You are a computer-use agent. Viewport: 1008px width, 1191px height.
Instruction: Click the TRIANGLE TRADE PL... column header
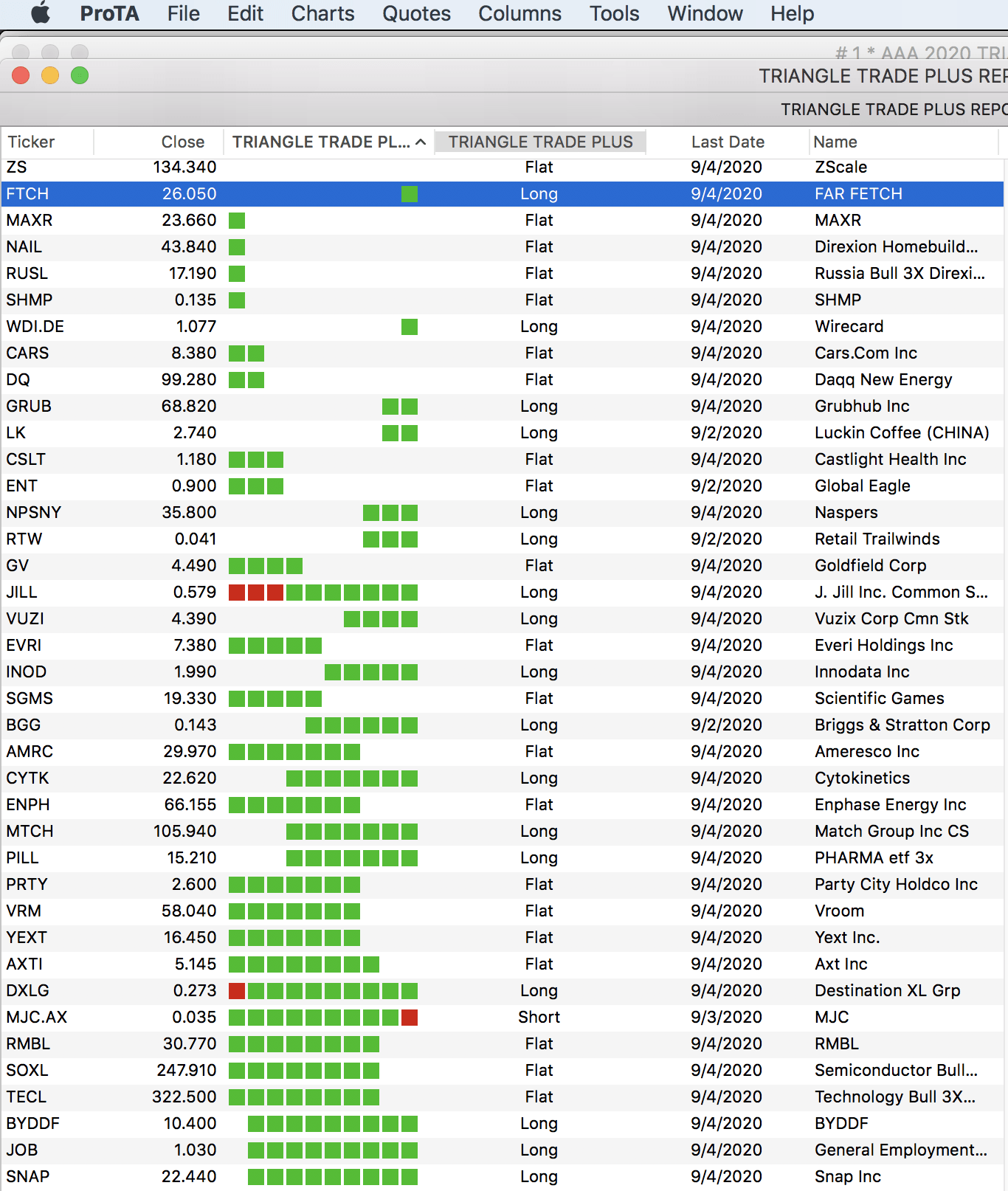coord(321,142)
